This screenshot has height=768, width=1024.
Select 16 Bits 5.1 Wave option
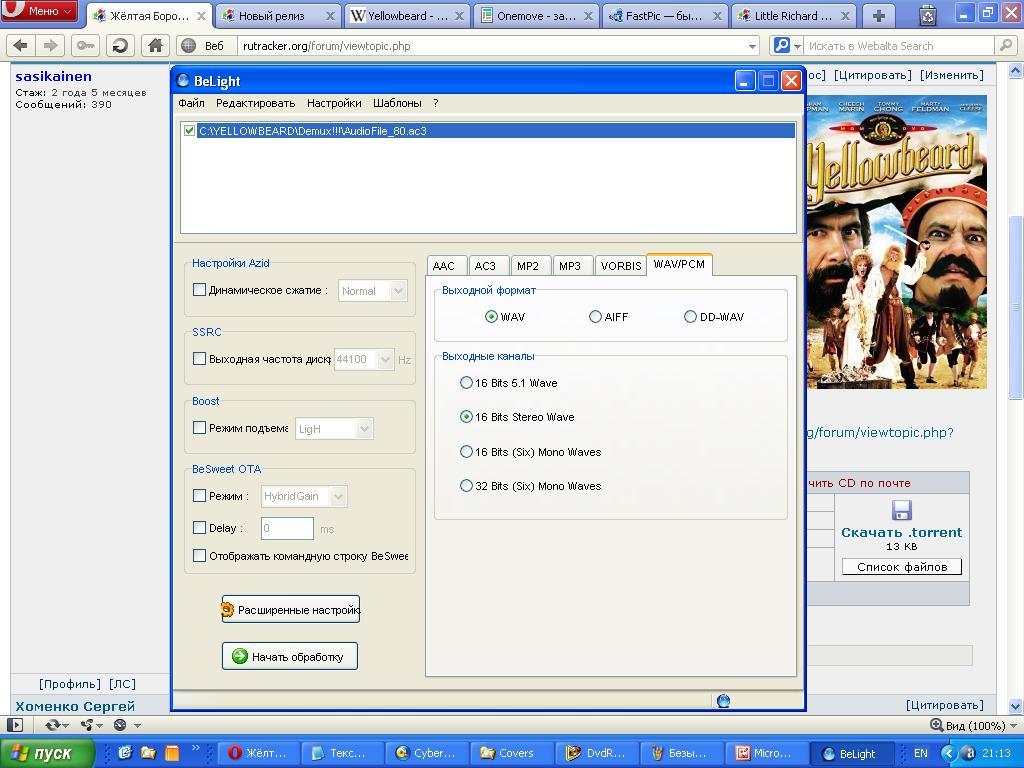(466, 383)
